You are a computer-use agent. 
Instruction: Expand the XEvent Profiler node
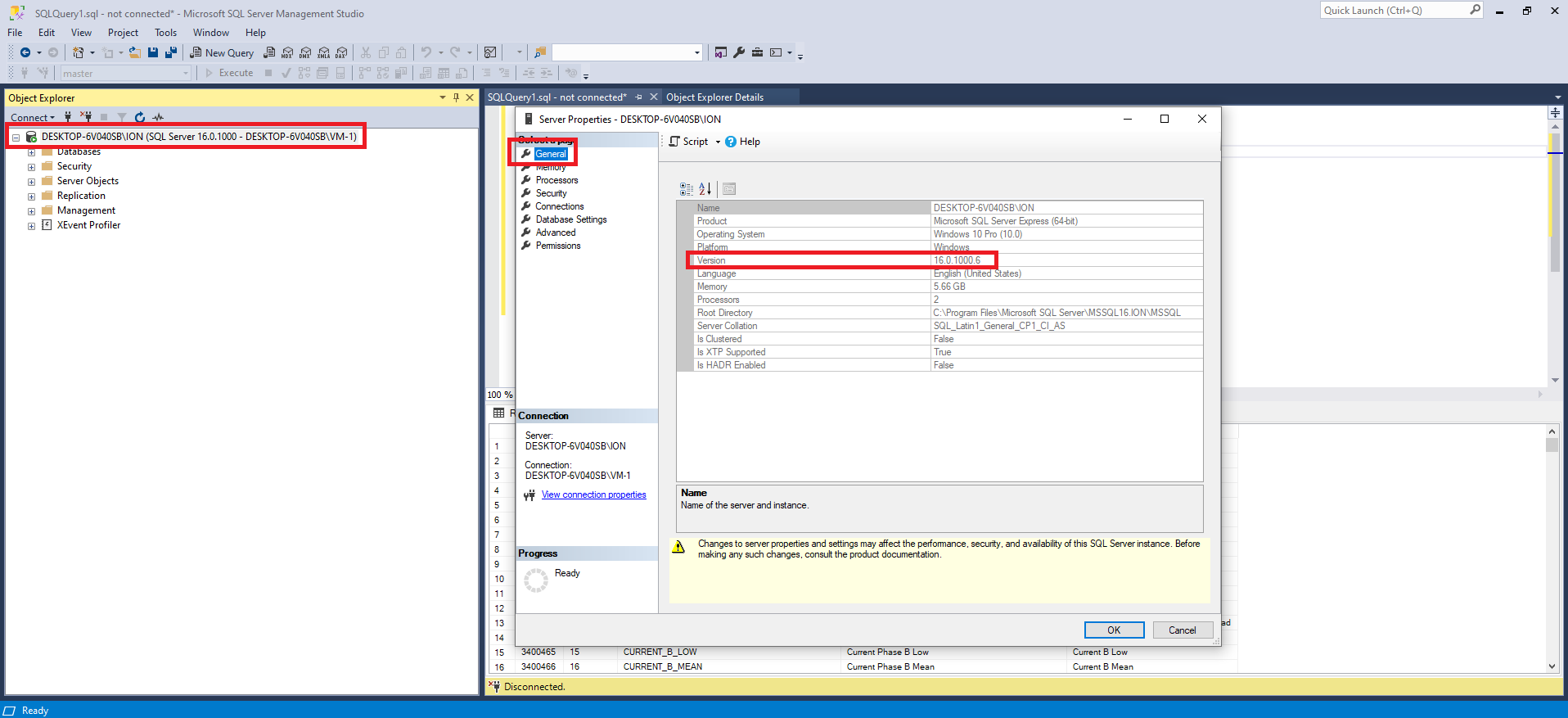[31, 226]
